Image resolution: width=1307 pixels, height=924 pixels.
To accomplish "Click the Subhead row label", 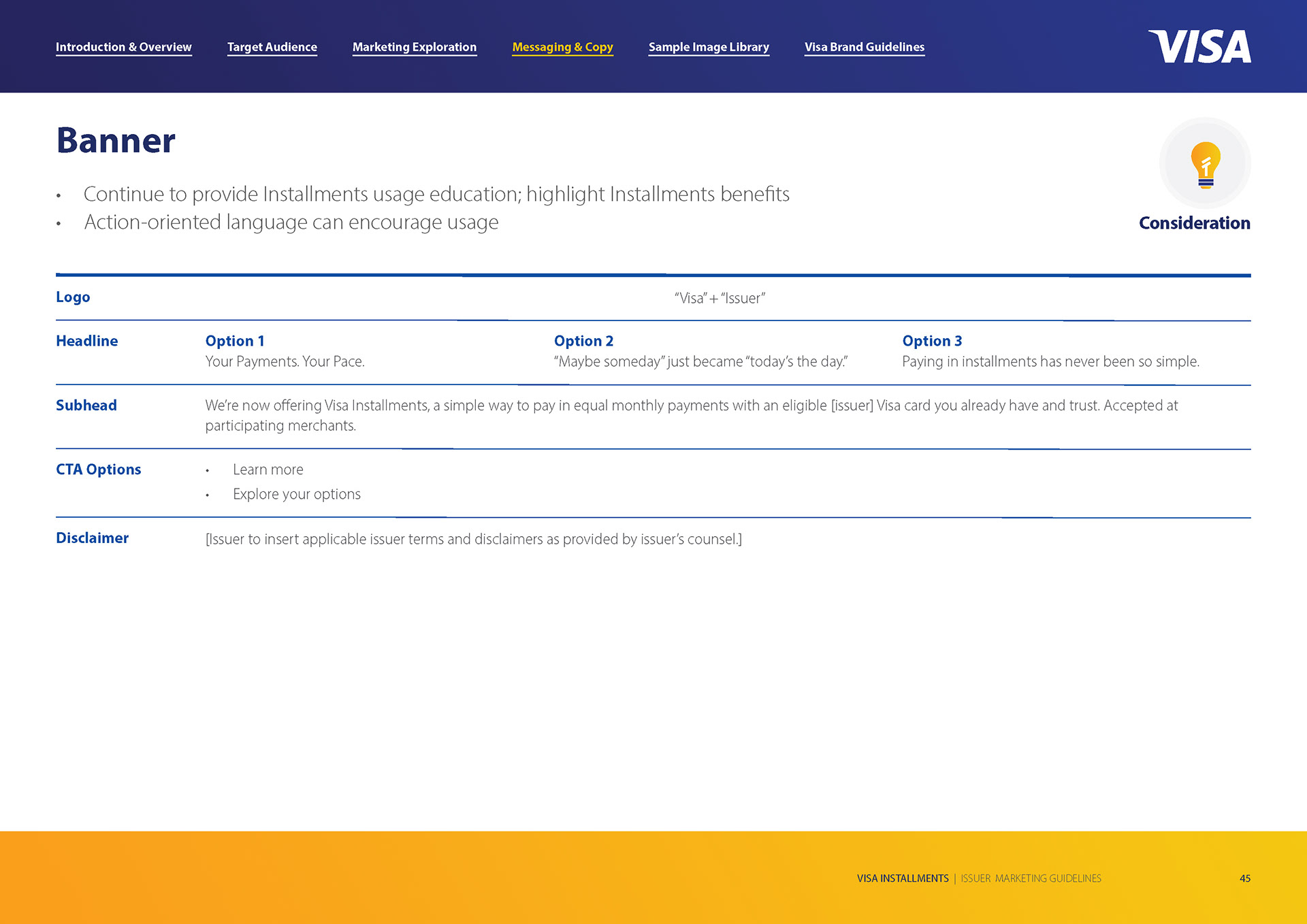I will [86, 406].
